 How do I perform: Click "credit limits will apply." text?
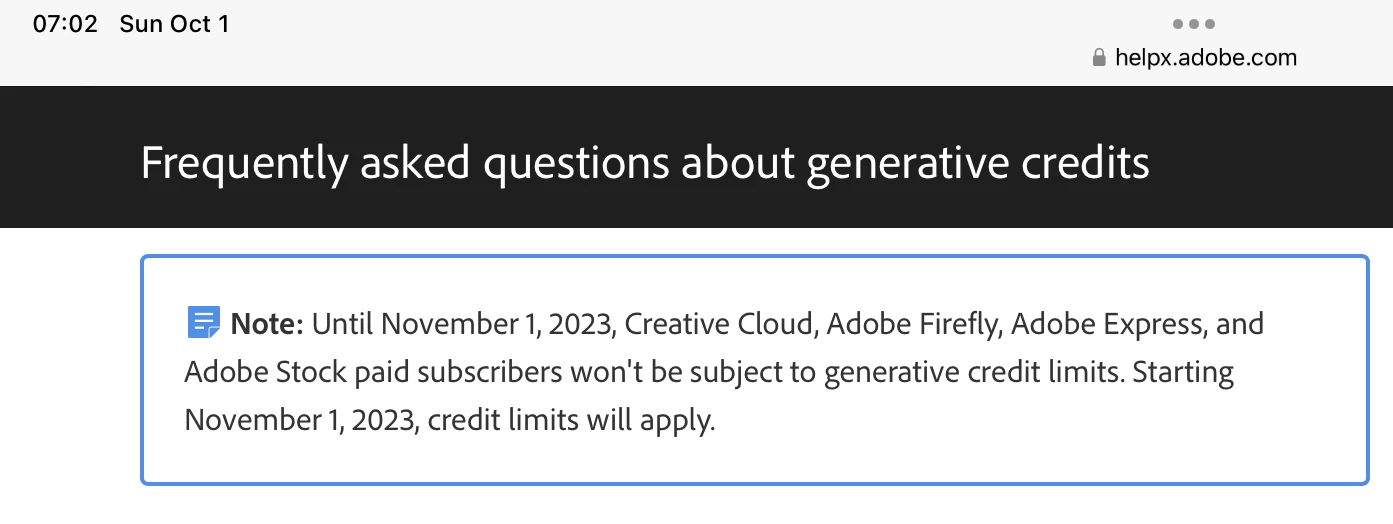coord(571,420)
